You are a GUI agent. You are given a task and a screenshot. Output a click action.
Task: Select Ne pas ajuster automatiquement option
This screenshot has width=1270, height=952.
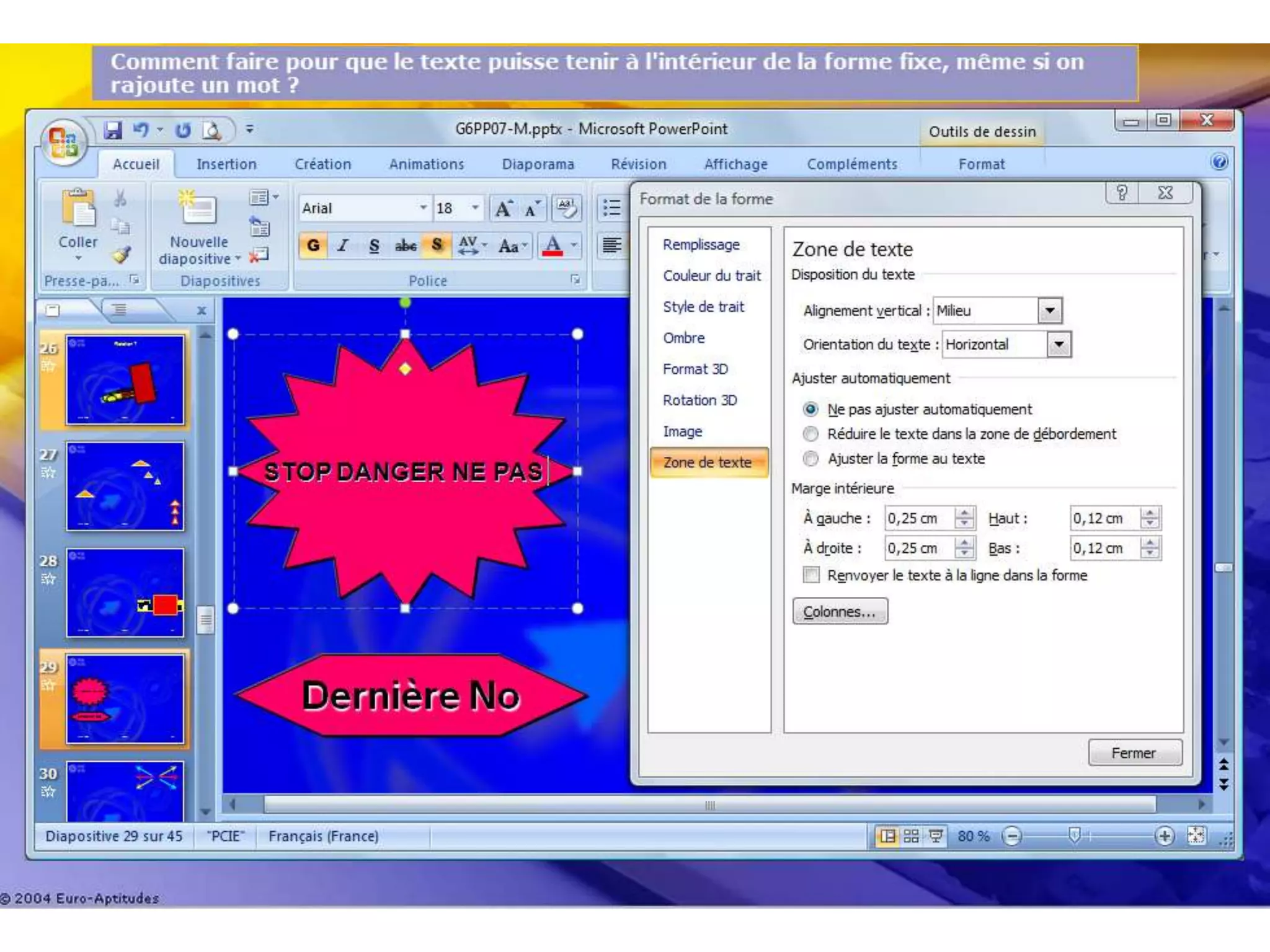tap(918, 410)
